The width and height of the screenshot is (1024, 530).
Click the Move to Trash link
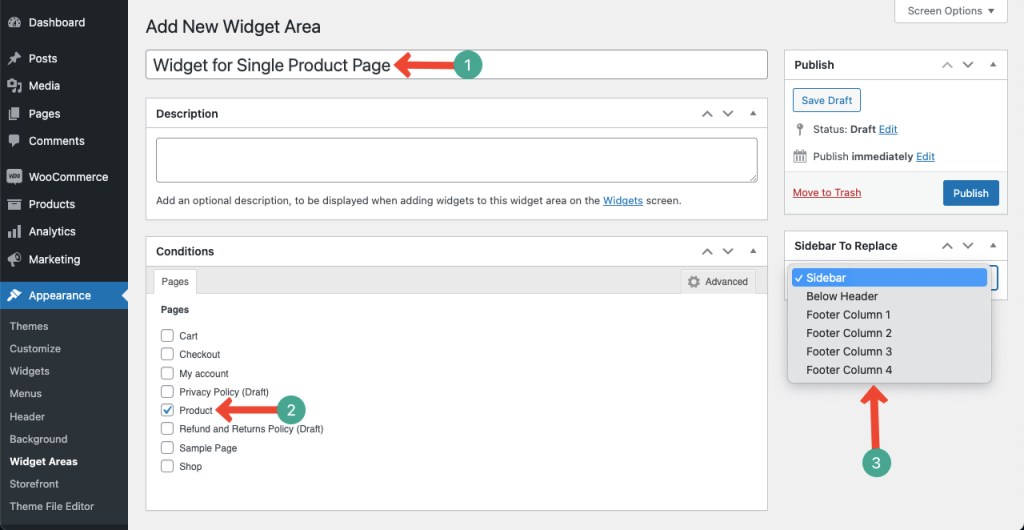coord(827,193)
